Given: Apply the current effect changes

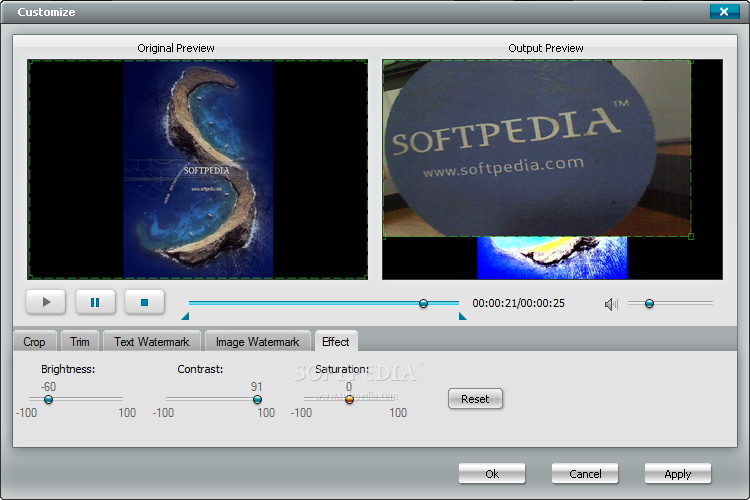Looking at the screenshot, I should (678, 474).
